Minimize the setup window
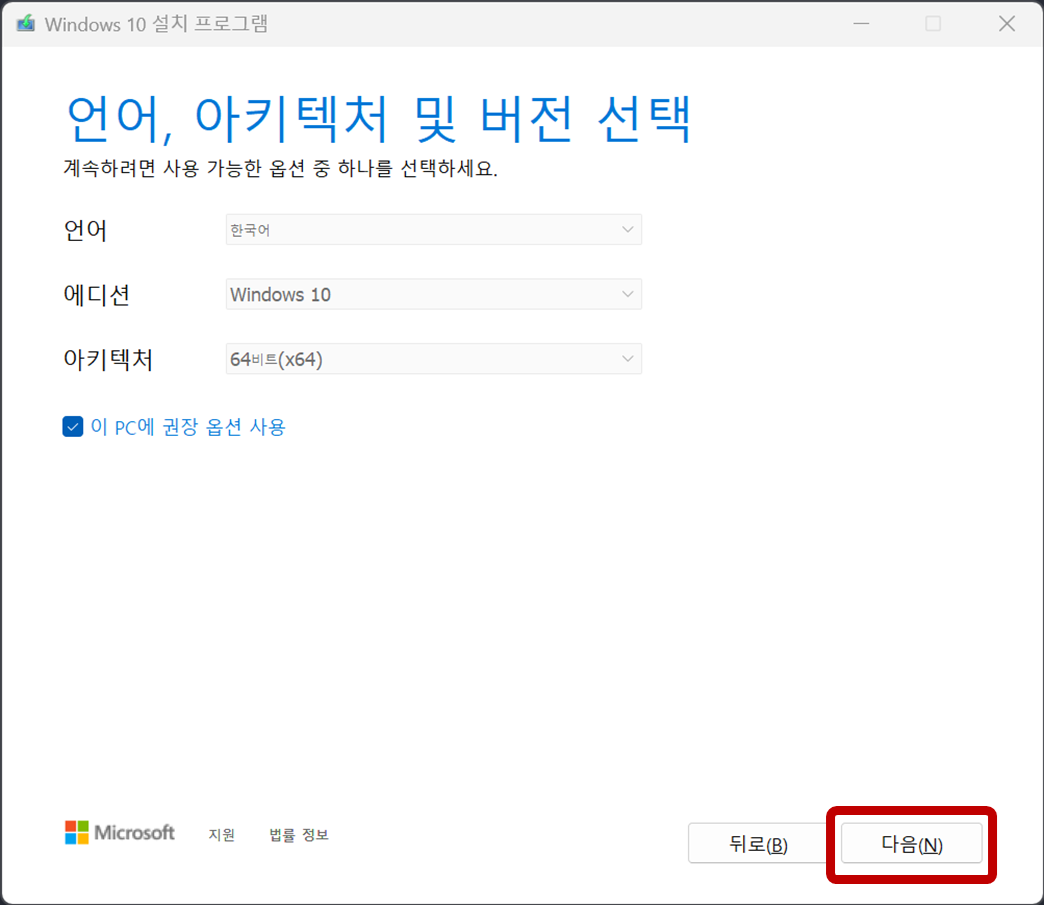This screenshot has width=1044, height=905. [x=862, y=24]
